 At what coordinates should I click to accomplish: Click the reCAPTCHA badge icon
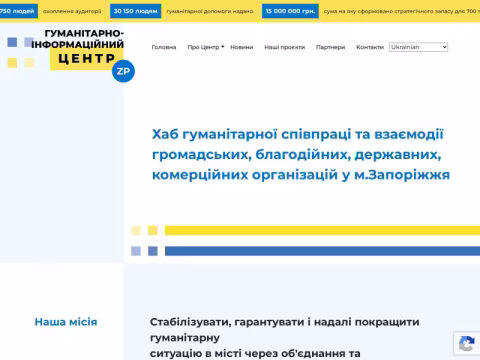click(466, 344)
